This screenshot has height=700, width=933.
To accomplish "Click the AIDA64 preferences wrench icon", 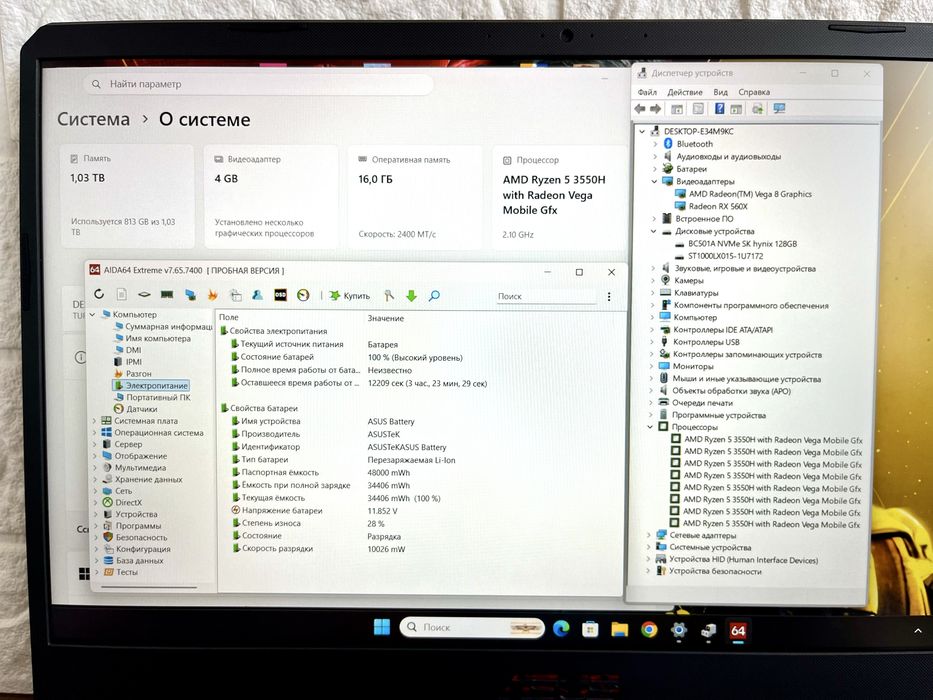I will [389, 296].
